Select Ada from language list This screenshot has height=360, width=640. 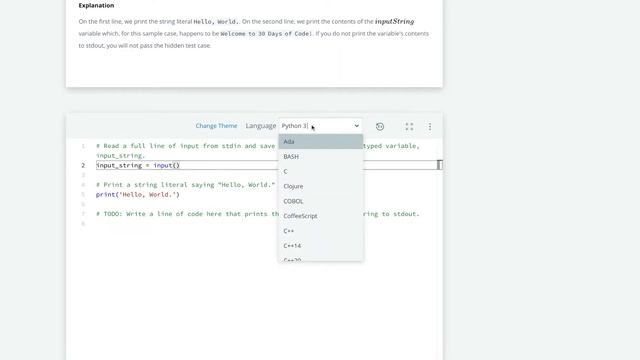click(x=321, y=142)
